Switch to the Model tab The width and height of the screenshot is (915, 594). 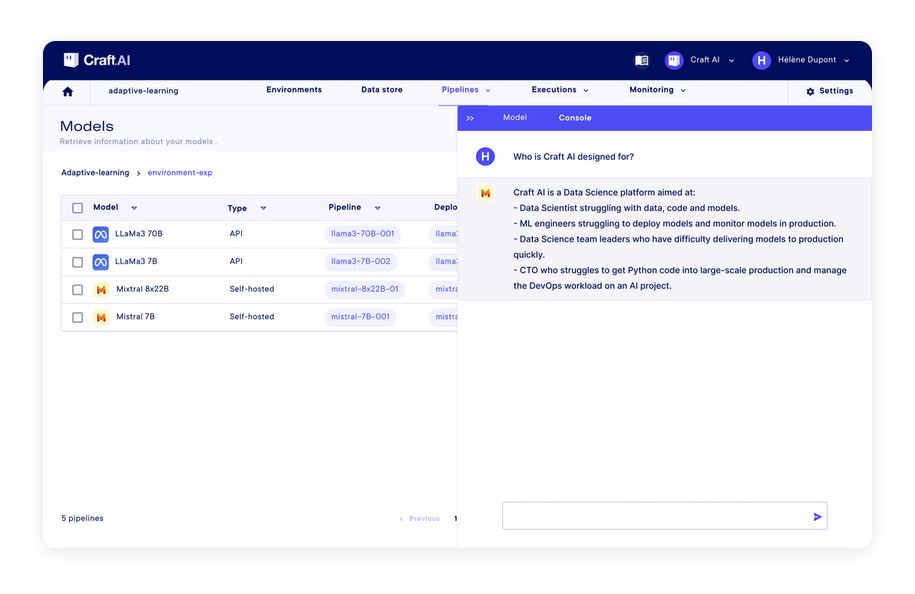coord(514,118)
